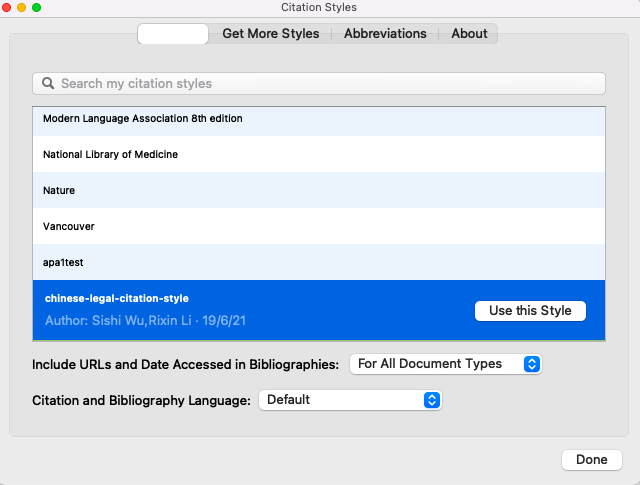Click the Use this Style button

click(530, 311)
